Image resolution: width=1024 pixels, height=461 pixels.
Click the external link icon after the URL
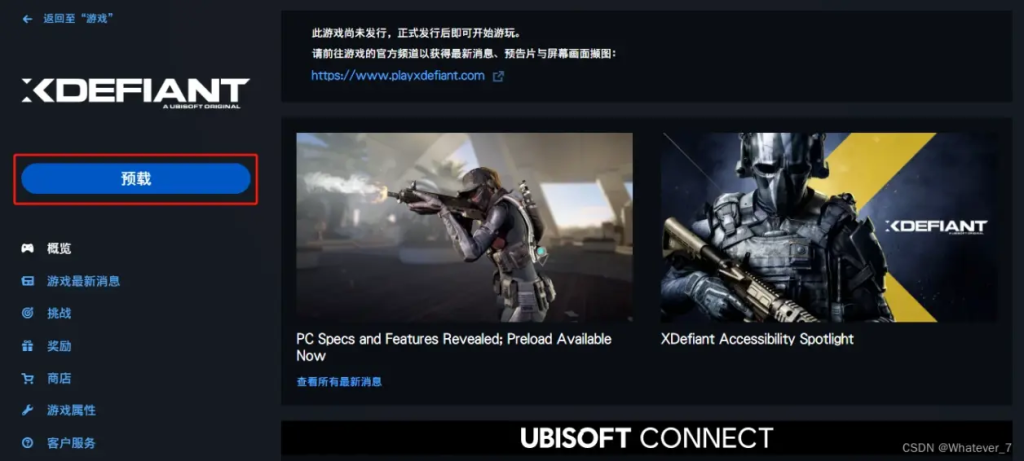(498, 76)
